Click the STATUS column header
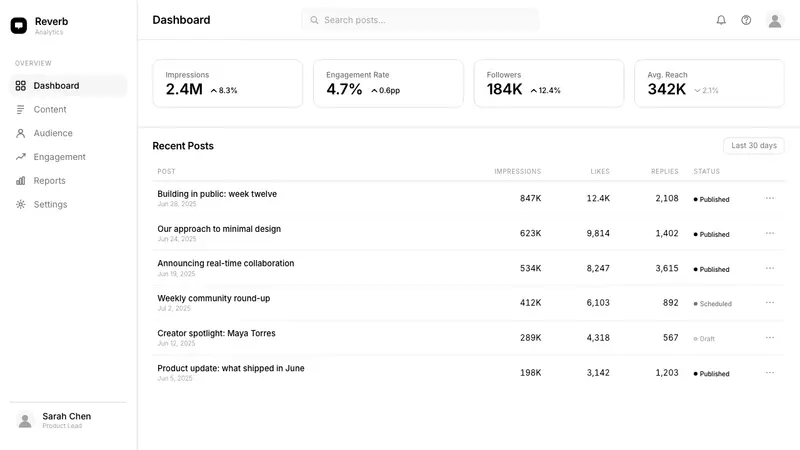Viewport: 800px width, 450px height. [707, 171]
